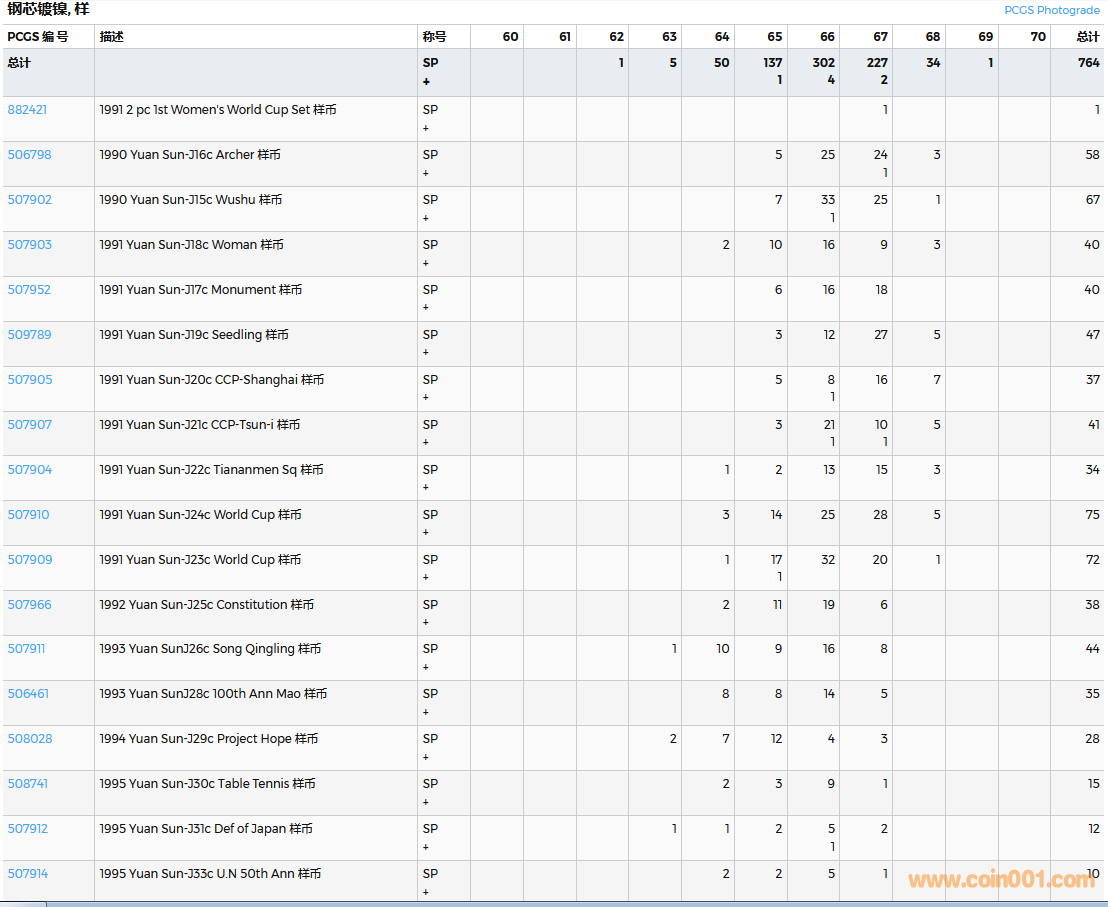The height and width of the screenshot is (907, 1108).
Task: Click PCGS number 507907 link
Action: pyautogui.click(x=29, y=425)
